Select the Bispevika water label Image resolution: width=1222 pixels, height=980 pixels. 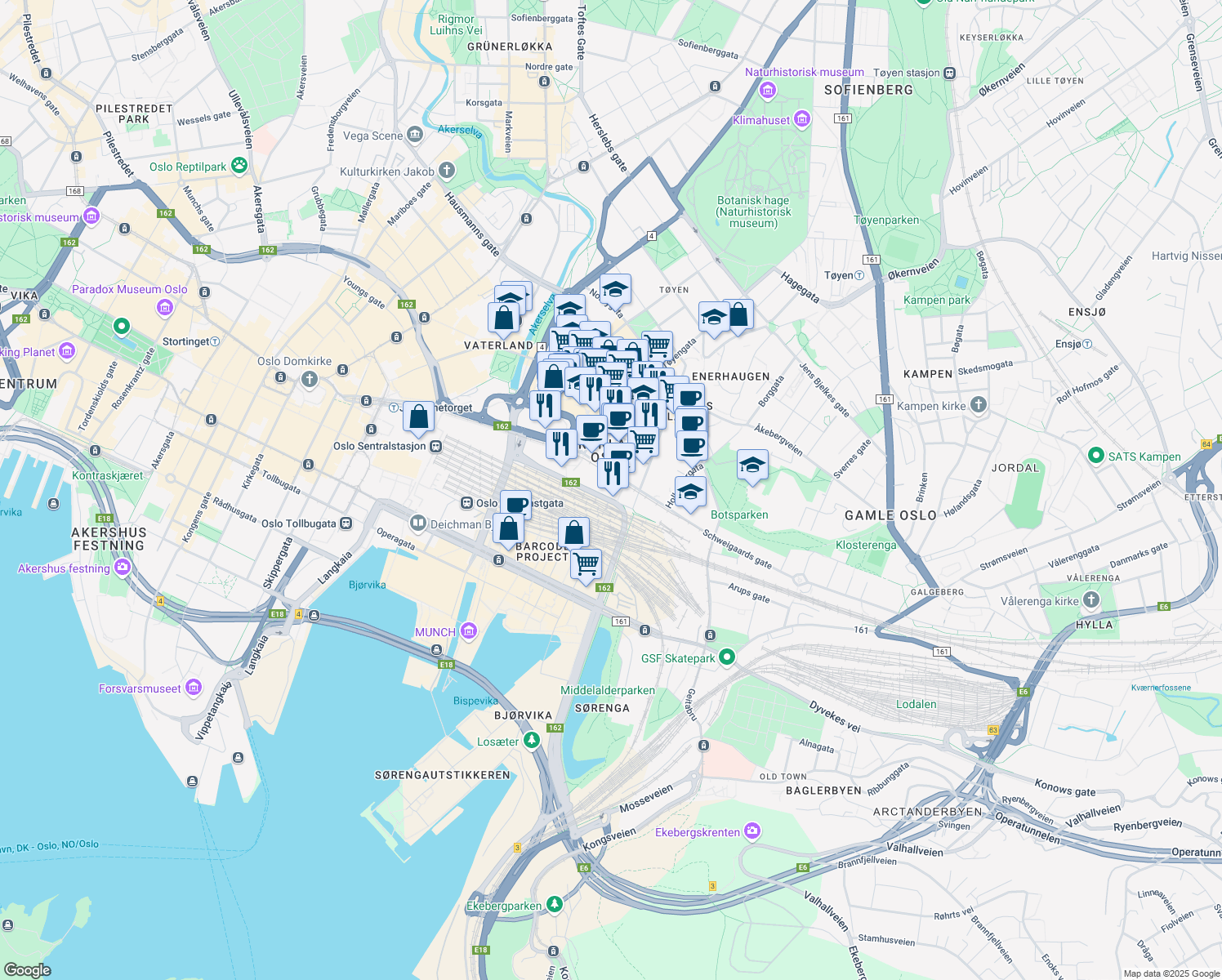(x=475, y=701)
